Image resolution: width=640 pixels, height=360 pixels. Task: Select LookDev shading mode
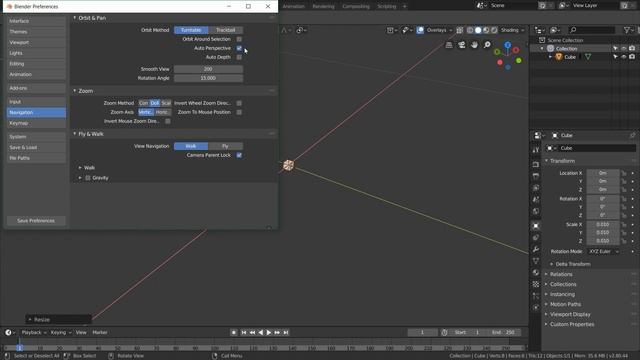486,30
